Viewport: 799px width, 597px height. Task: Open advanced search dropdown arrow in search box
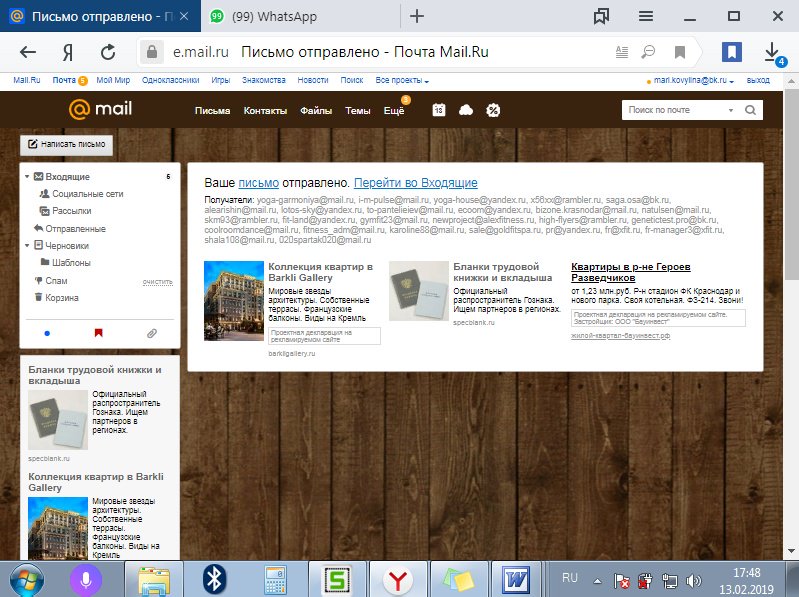pos(731,110)
